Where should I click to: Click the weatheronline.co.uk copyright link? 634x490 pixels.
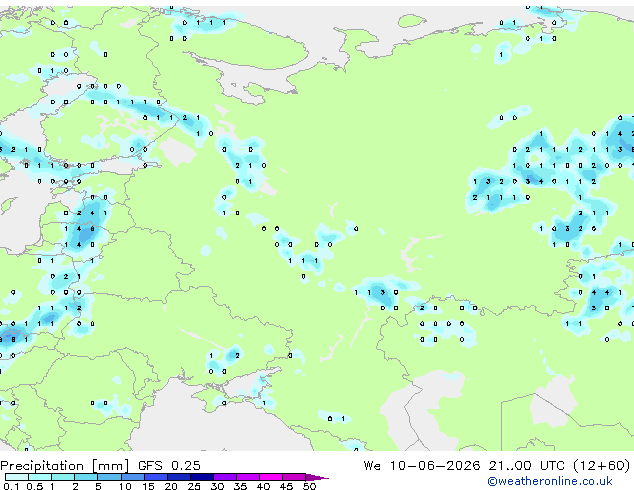coord(550,481)
